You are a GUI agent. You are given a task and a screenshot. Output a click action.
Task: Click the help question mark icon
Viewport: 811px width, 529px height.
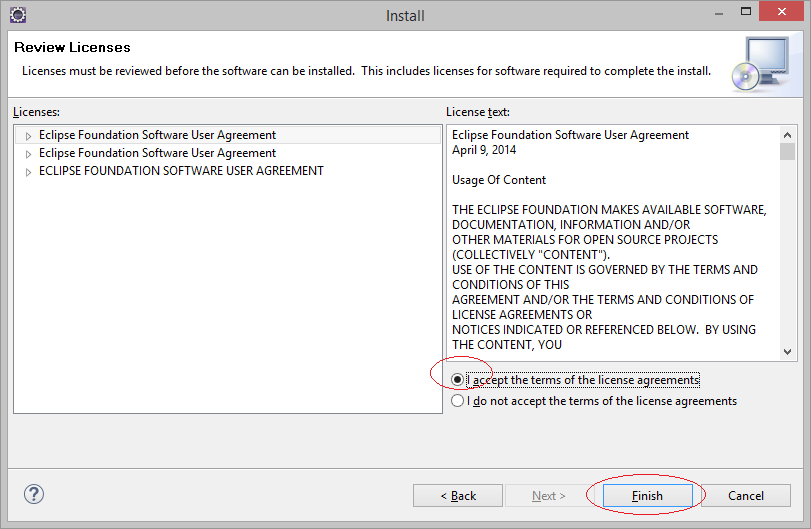(x=34, y=494)
